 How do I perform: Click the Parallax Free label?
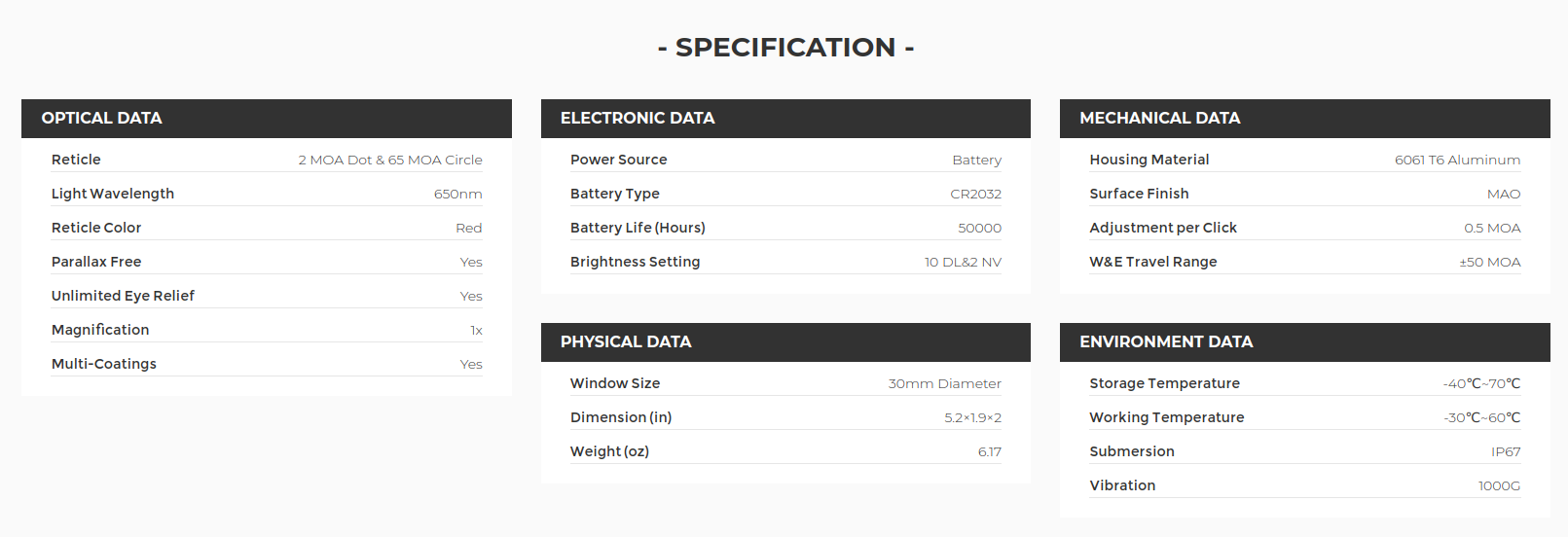click(96, 262)
